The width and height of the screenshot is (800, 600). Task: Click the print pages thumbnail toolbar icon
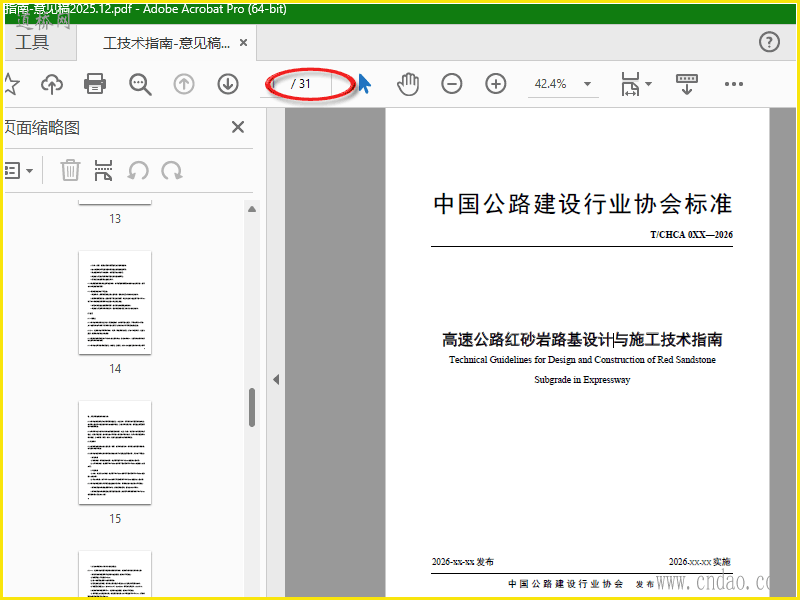tap(104, 170)
